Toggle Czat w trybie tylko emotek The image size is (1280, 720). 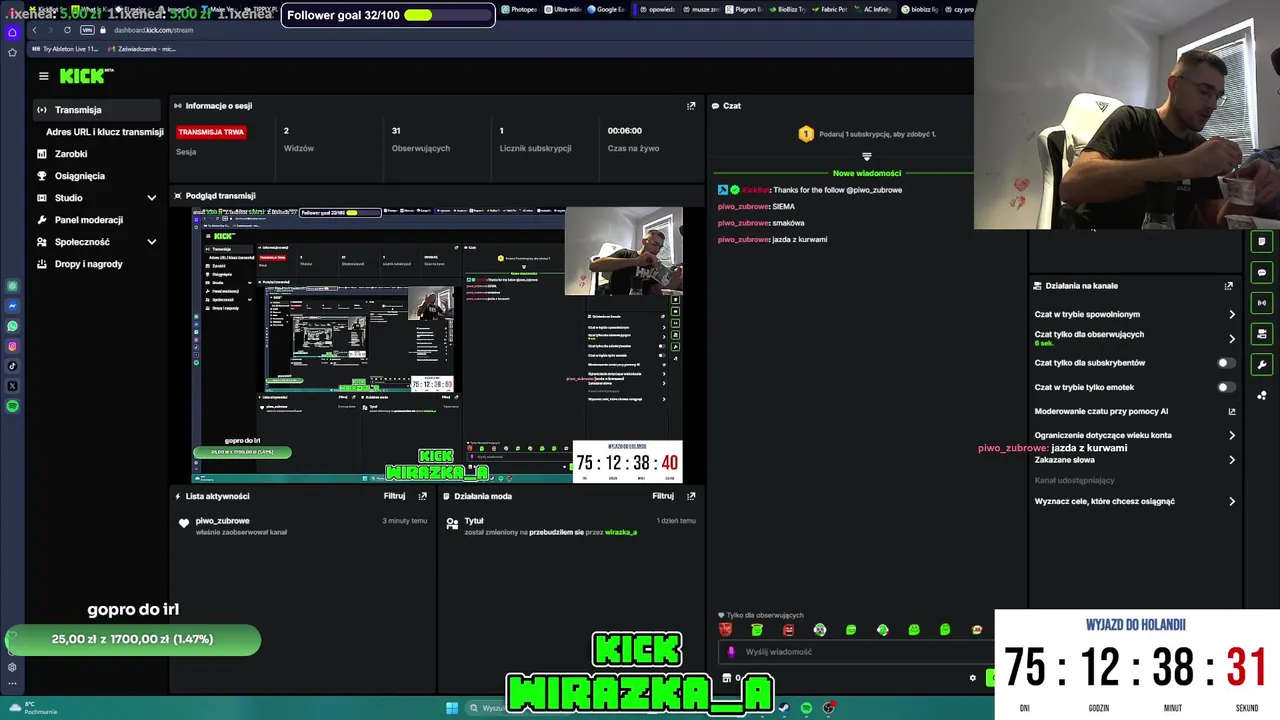tap(1225, 387)
